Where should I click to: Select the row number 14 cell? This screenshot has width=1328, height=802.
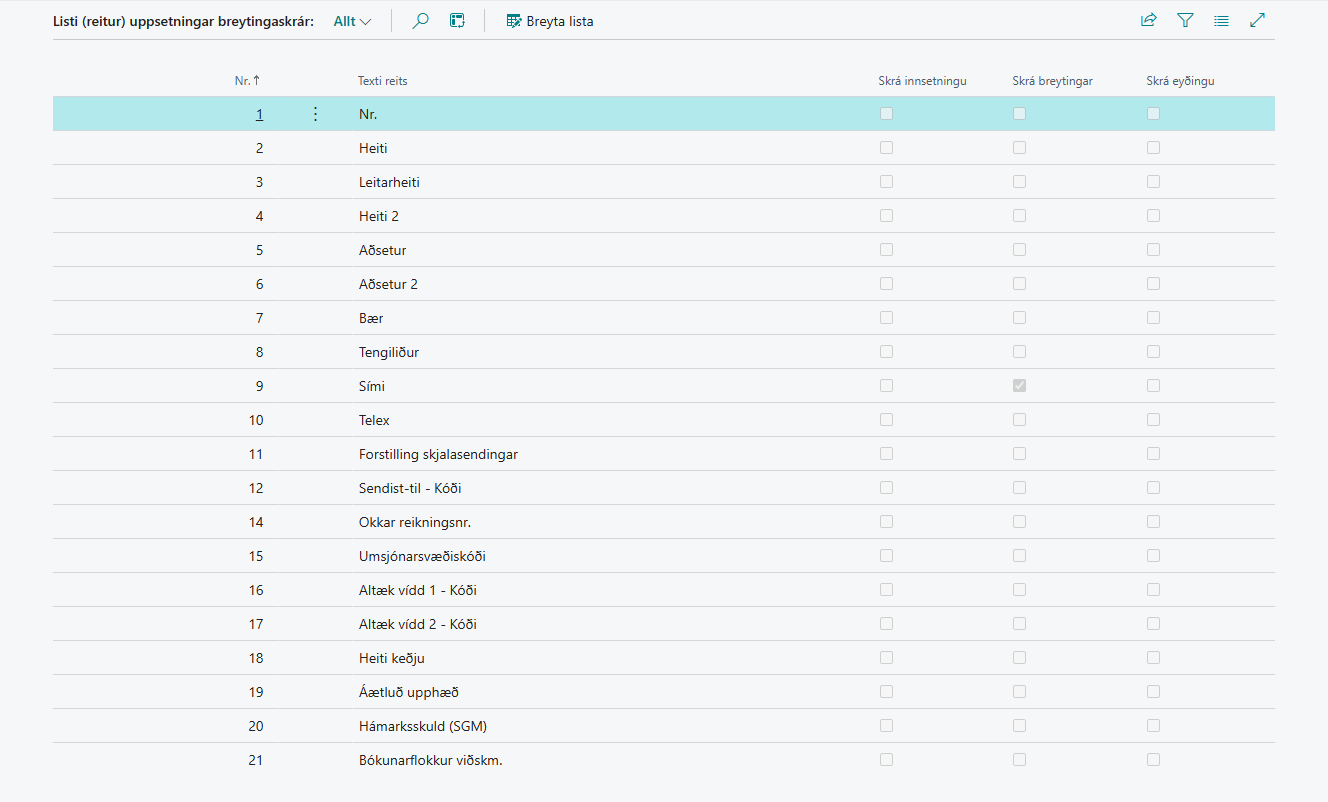pyautogui.click(x=256, y=522)
